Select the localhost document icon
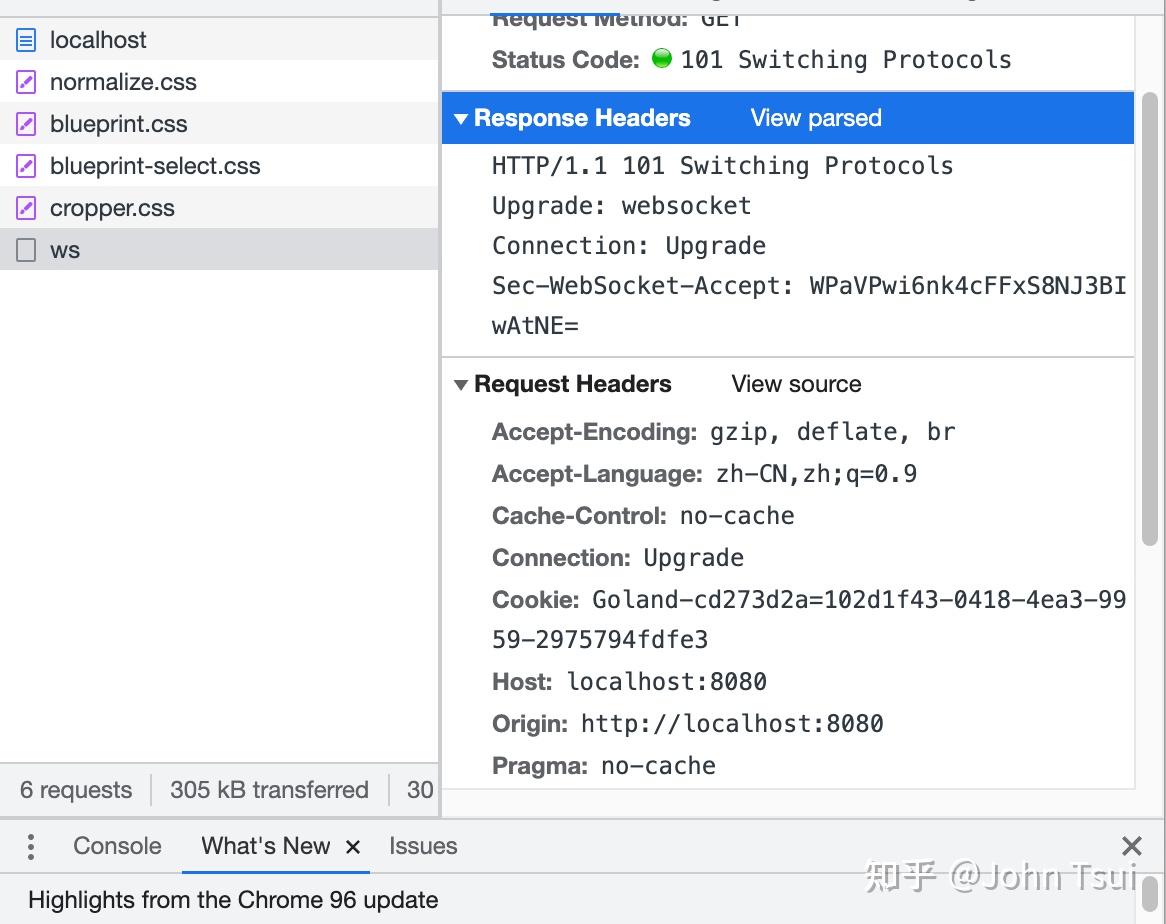The image size is (1166, 924). pyautogui.click(x=24, y=40)
